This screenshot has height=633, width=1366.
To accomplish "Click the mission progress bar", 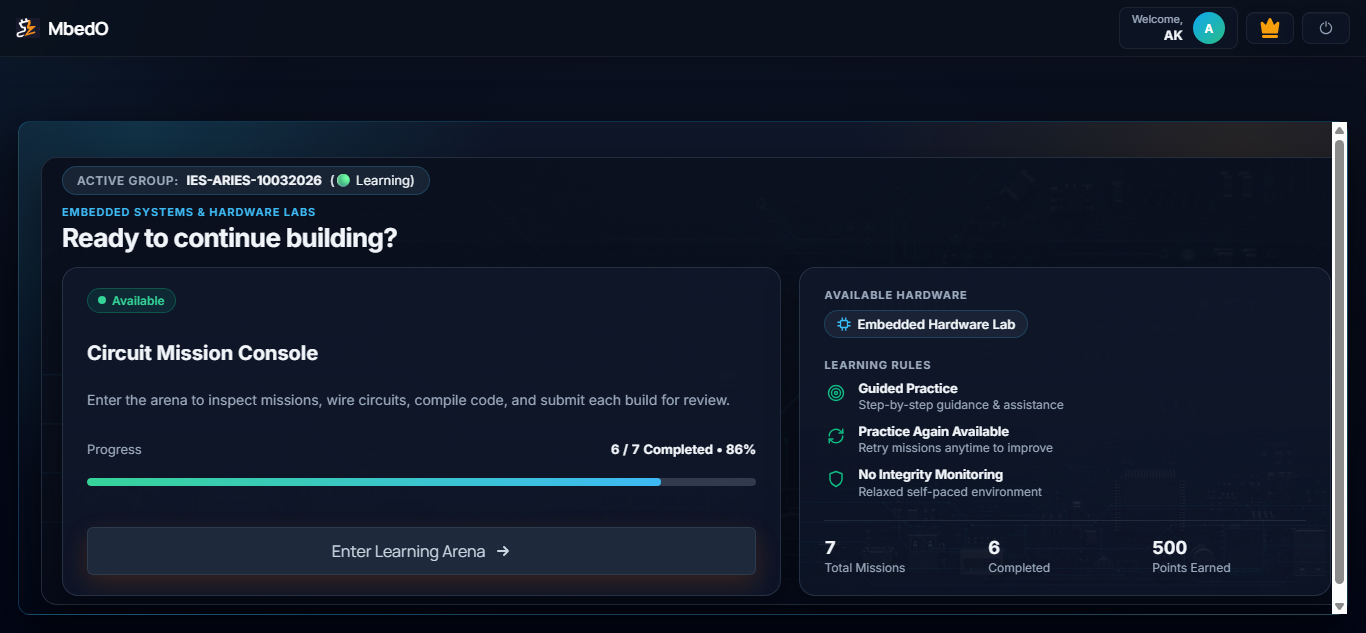I will tap(421, 482).
